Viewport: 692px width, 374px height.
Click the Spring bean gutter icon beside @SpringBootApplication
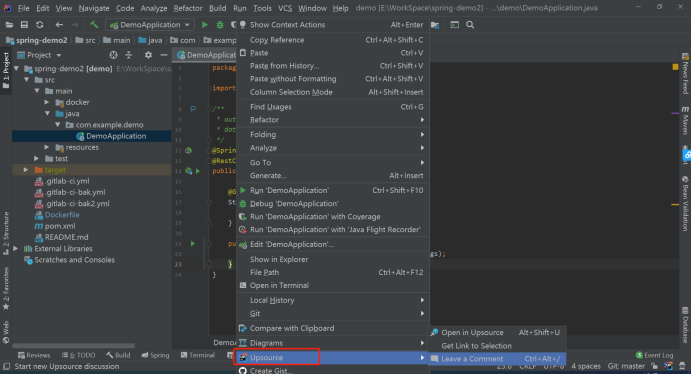tap(189, 151)
